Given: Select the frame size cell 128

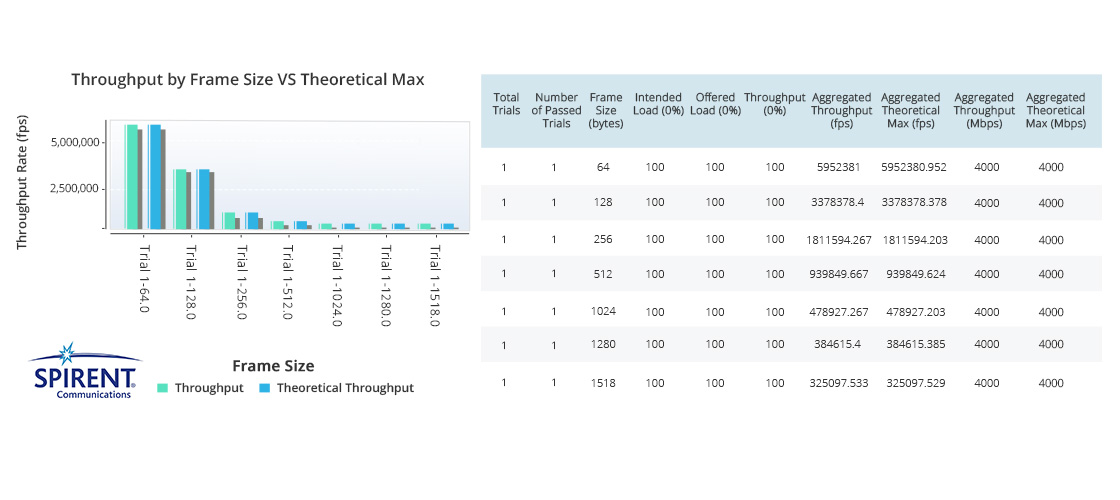Looking at the screenshot, I should (x=604, y=202).
